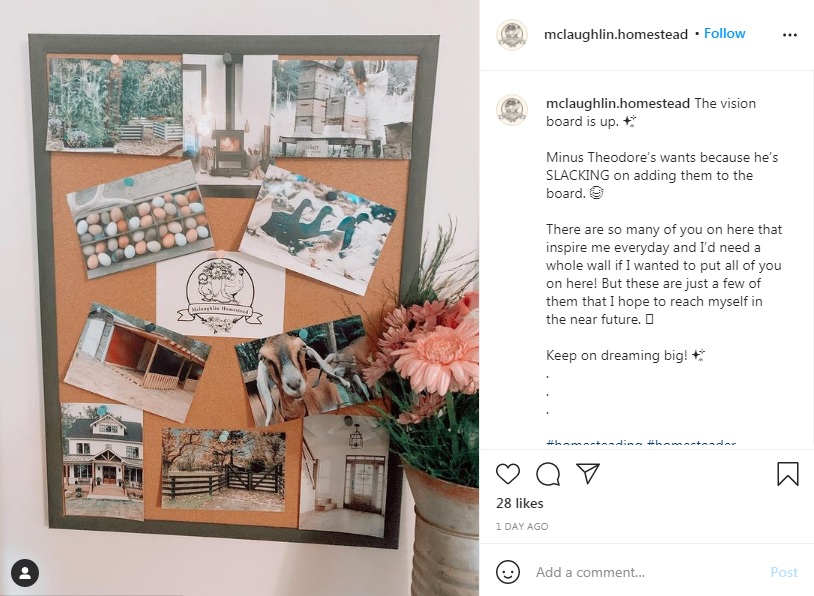Click the vision board photo

point(239,298)
